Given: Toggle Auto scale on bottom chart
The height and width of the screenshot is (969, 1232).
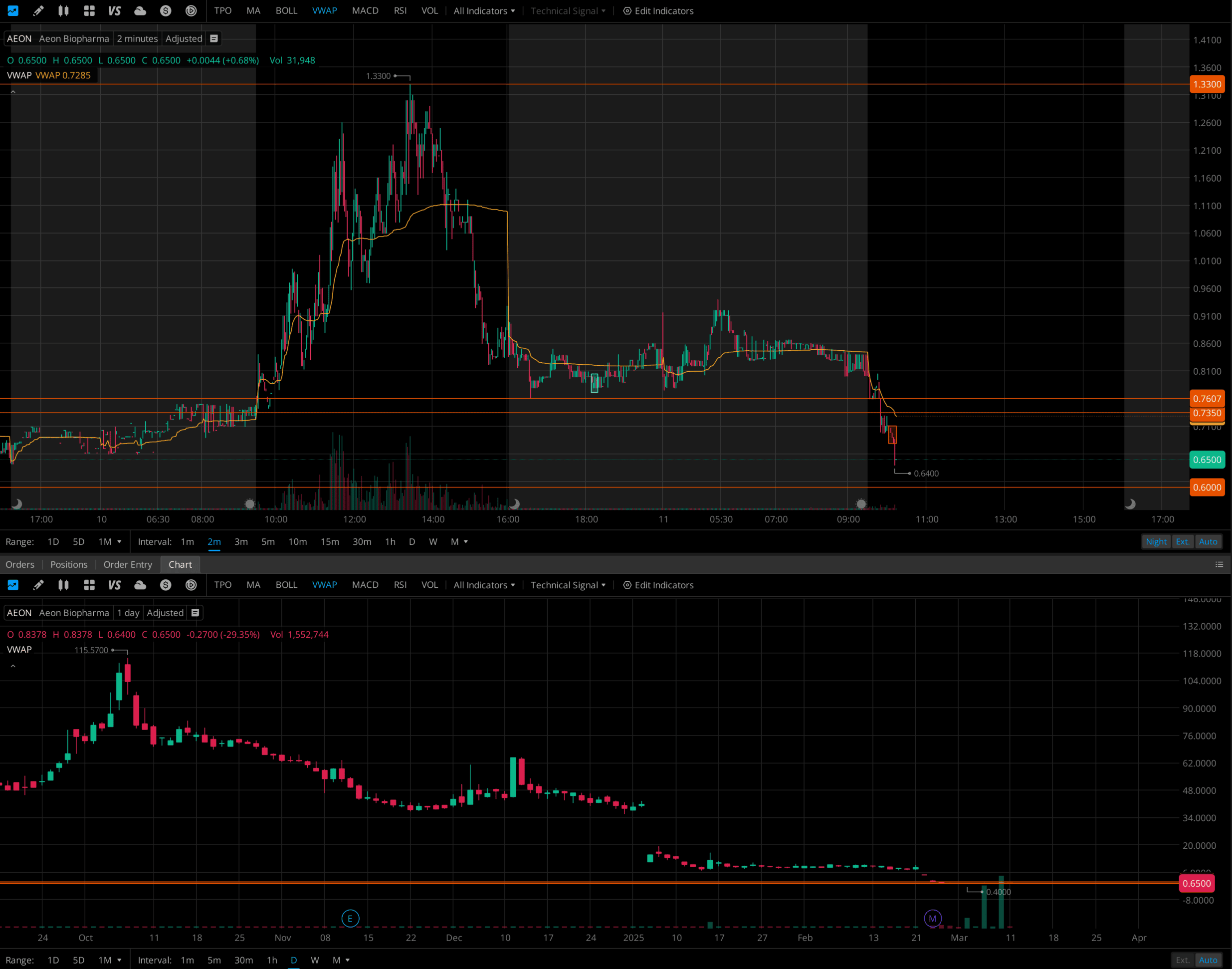Looking at the screenshot, I should click(x=1208, y=960).
